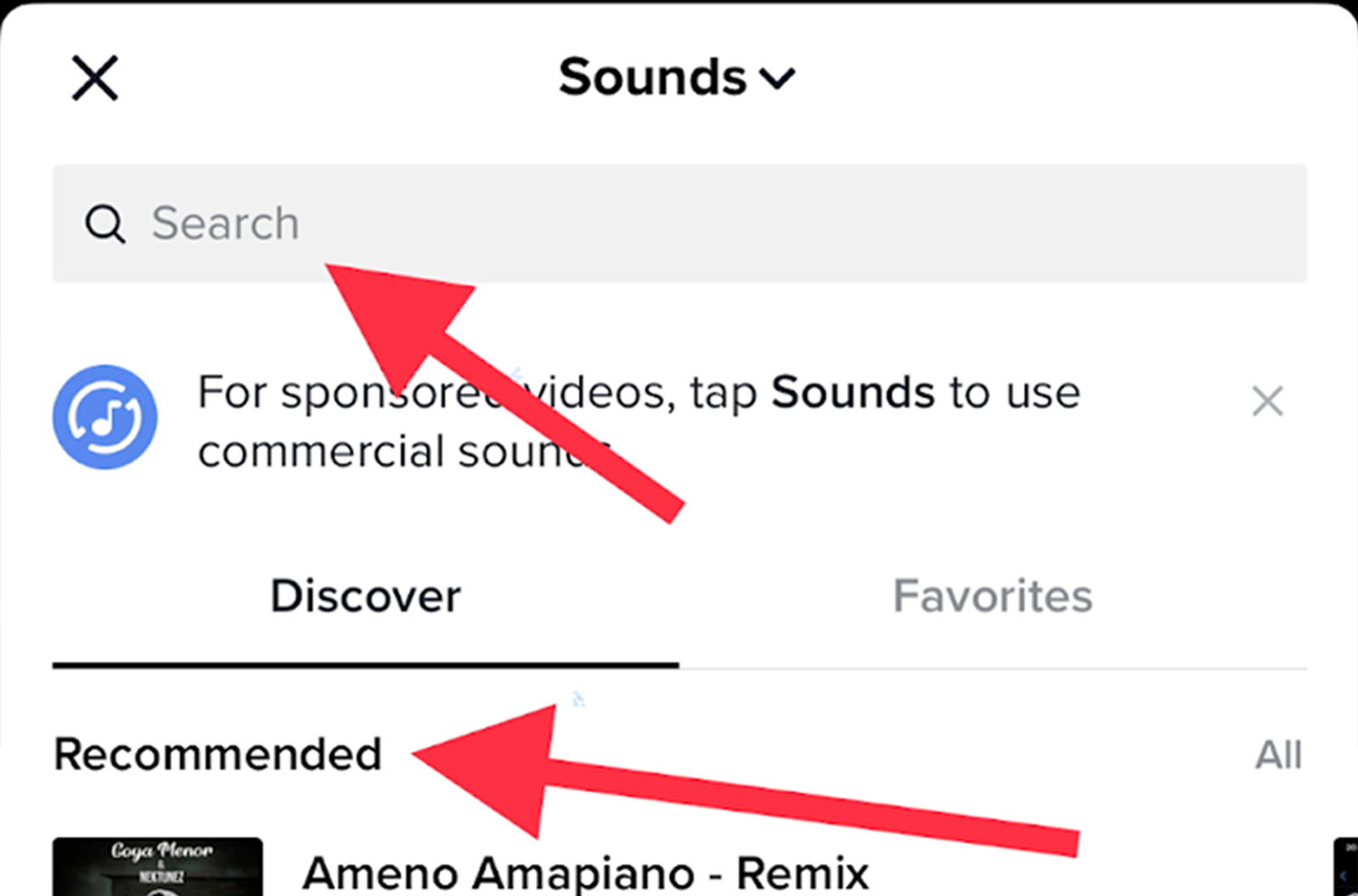
Task: Tap the blue commercial sounds music icon
Action: (104, 417)
